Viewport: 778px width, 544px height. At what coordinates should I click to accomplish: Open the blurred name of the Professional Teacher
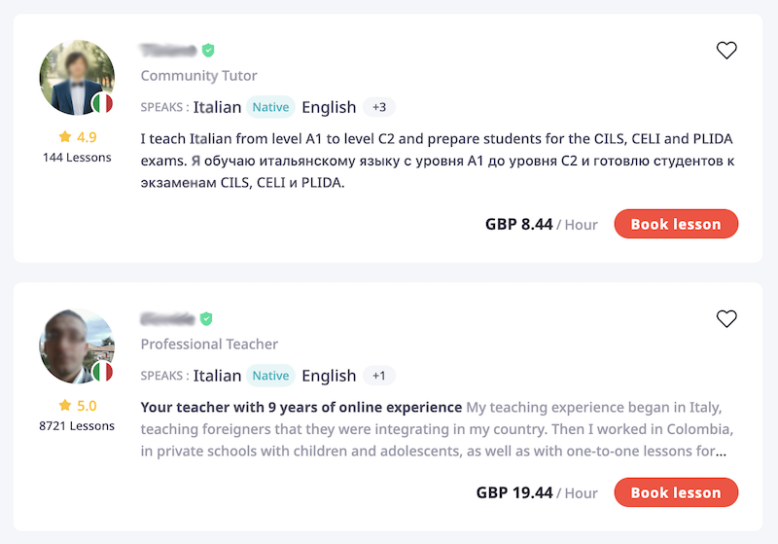pyautogui.click(x=167, y=318)
